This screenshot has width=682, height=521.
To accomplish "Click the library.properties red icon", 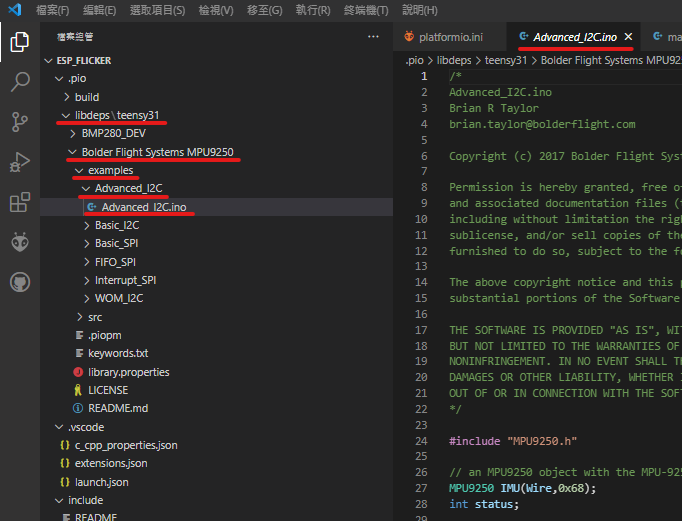I will coord(78,372).
